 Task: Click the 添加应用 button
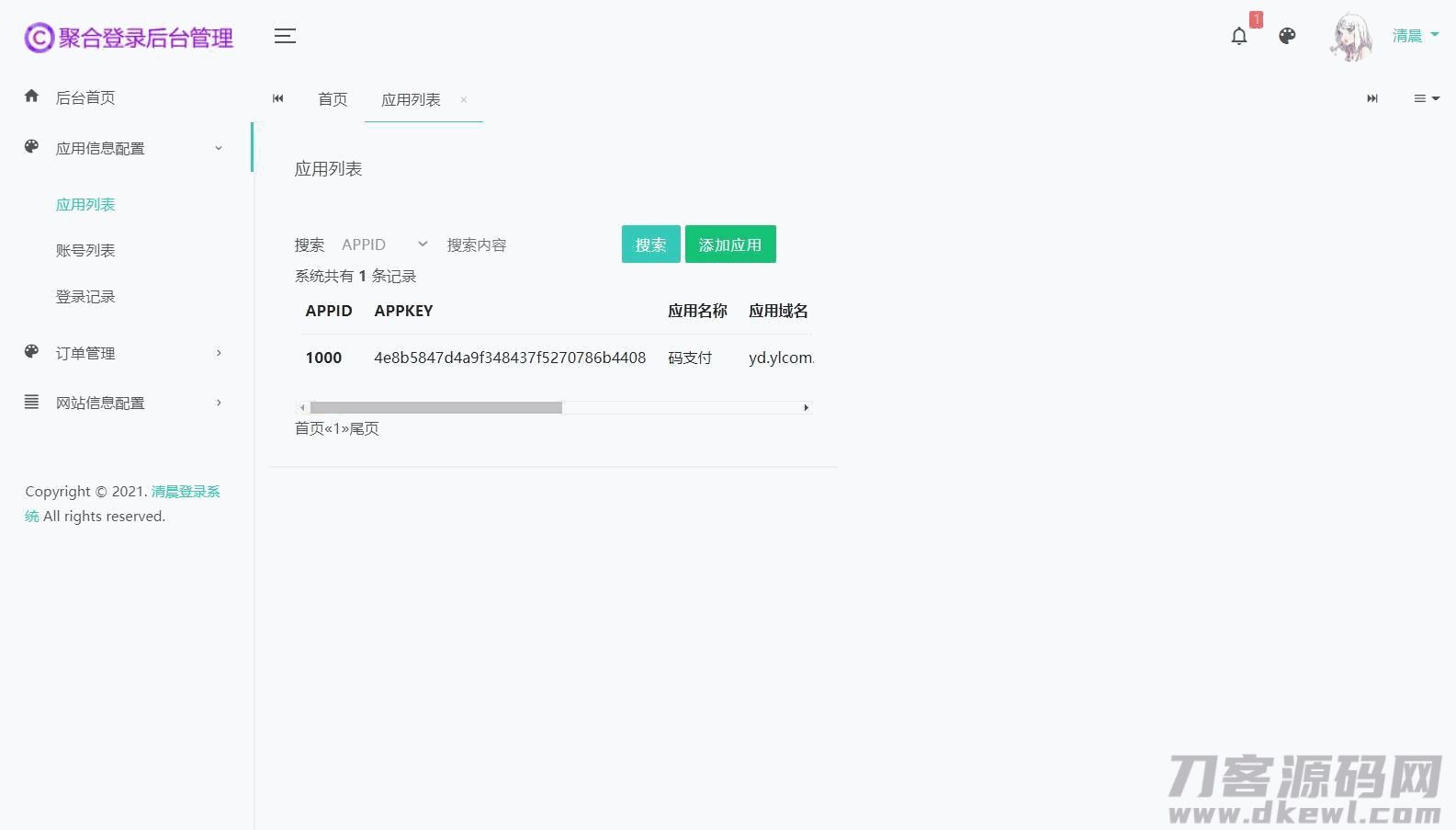pyautogui.click(x=730, y=244)
